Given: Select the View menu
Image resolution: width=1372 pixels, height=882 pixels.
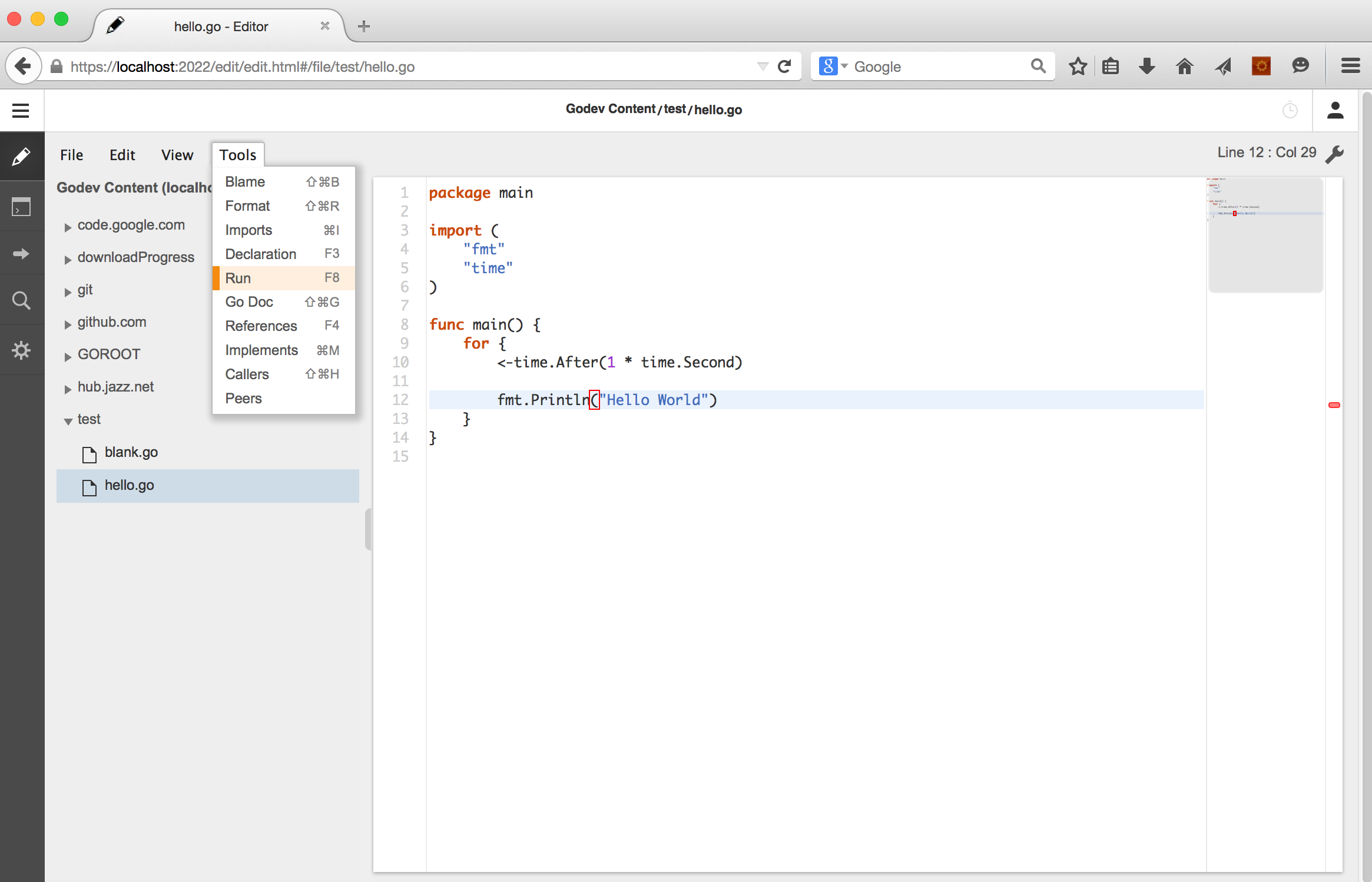Looking at the screenshot, I should 177,154.
